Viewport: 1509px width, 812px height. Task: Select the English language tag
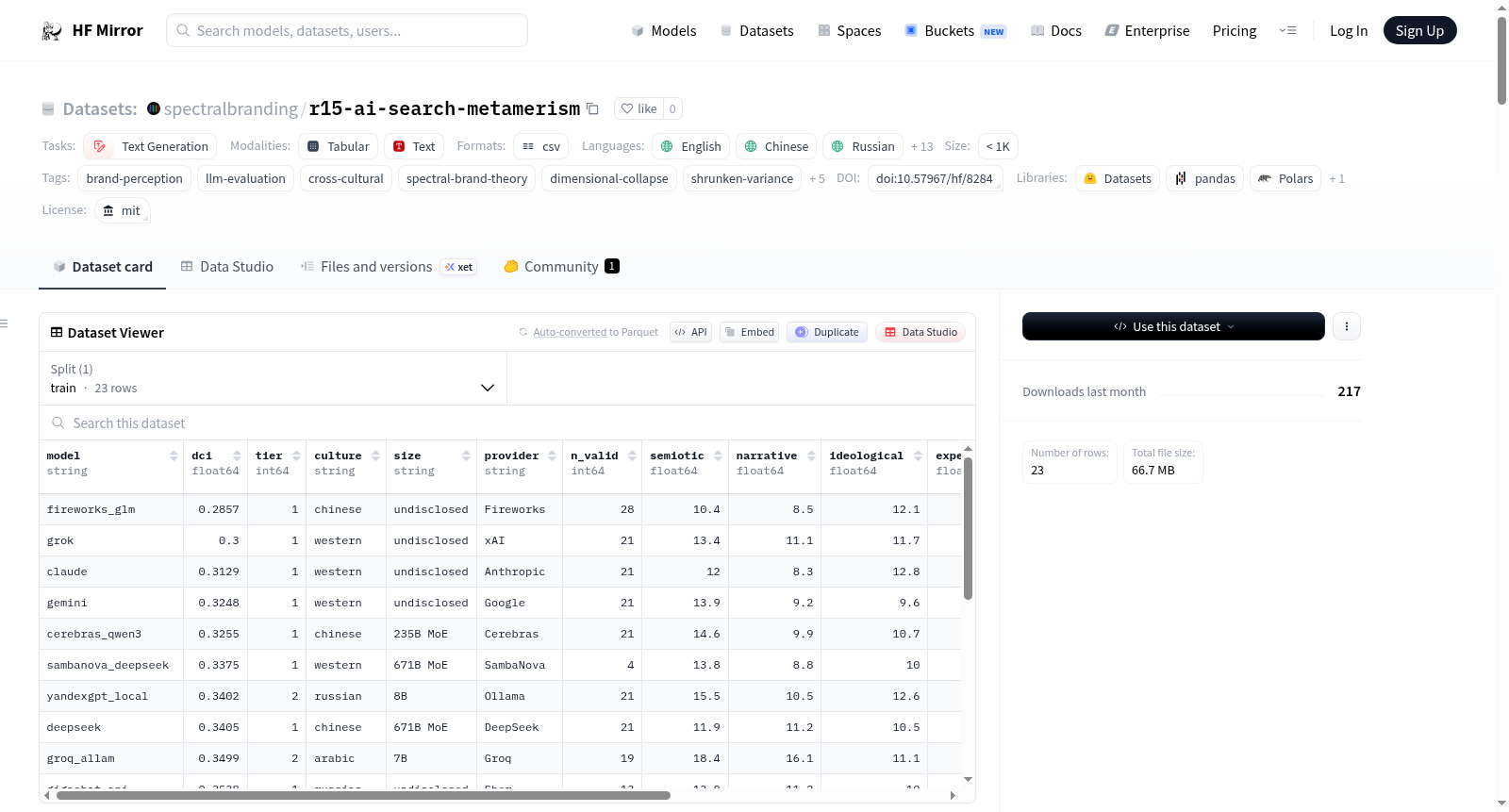[691, 146]
